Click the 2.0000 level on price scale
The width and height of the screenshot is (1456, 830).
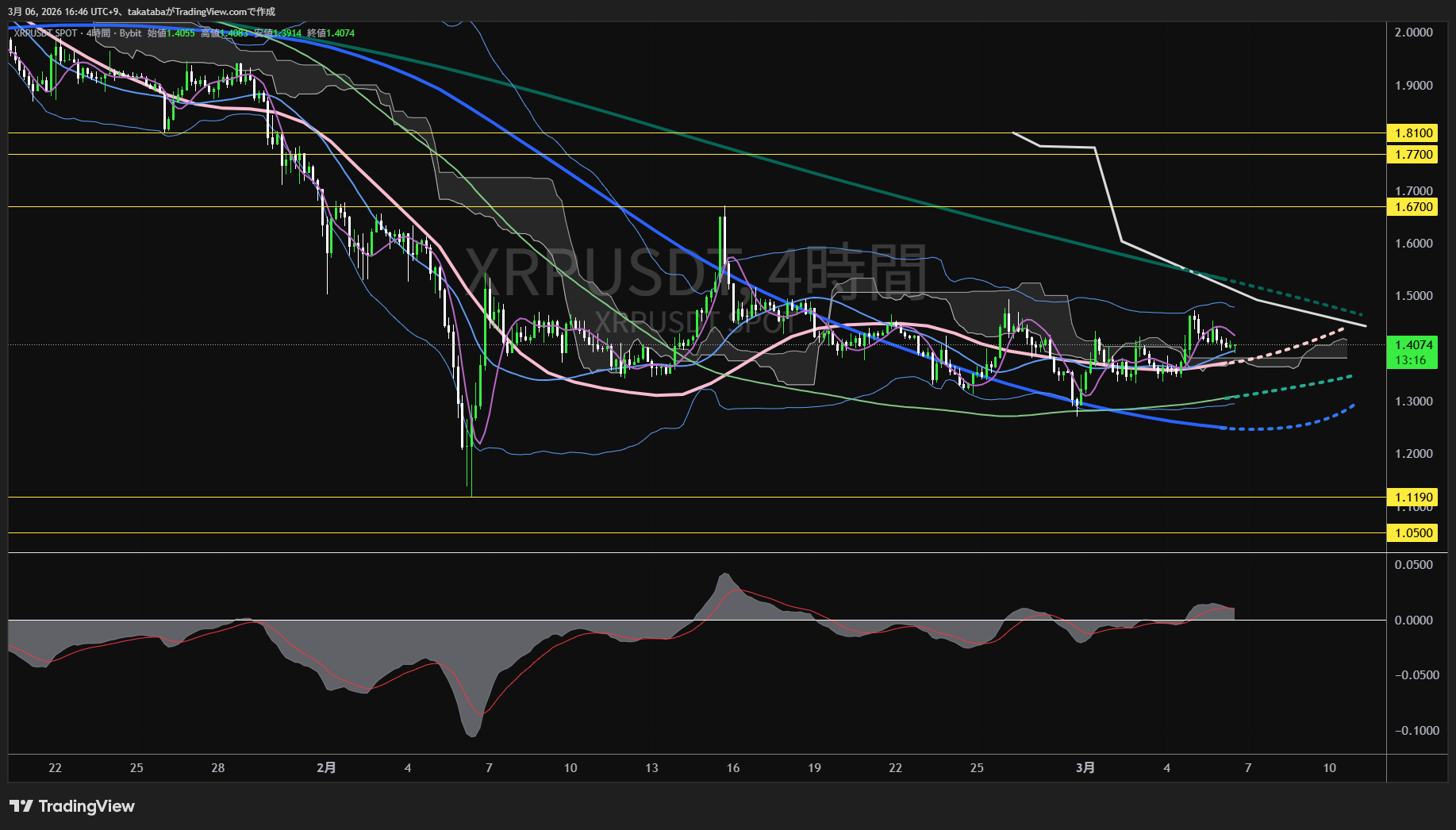click(x=1413, y=33)
